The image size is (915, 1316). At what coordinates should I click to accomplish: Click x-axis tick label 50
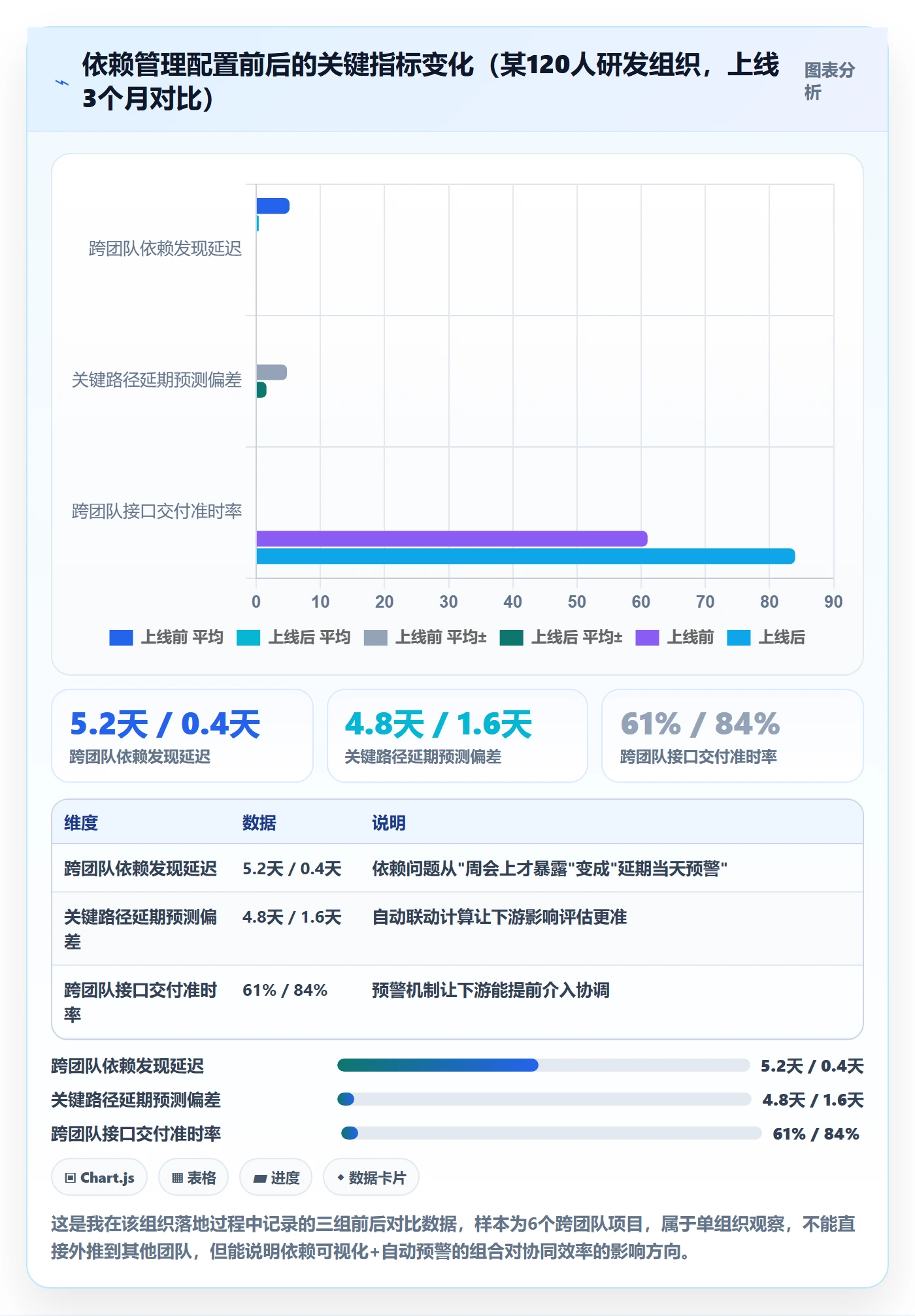coord(576,602)
